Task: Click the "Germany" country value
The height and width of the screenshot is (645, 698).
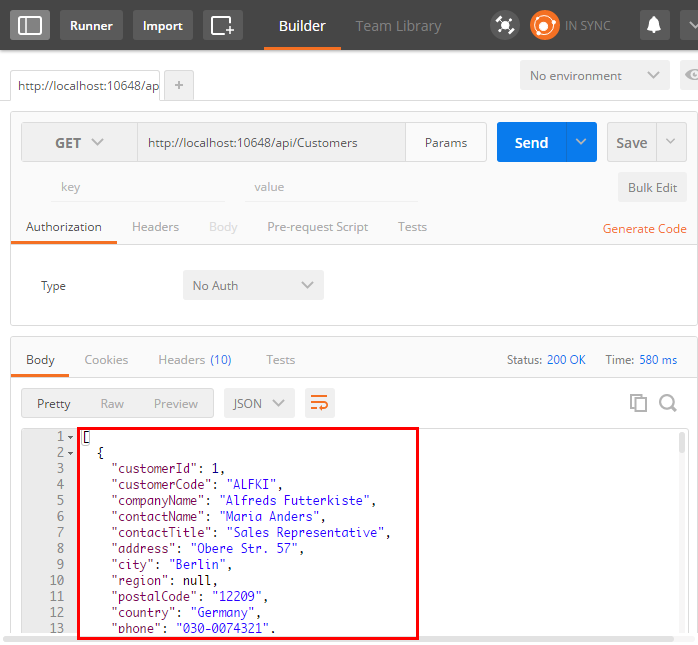Action: point(222,613)
